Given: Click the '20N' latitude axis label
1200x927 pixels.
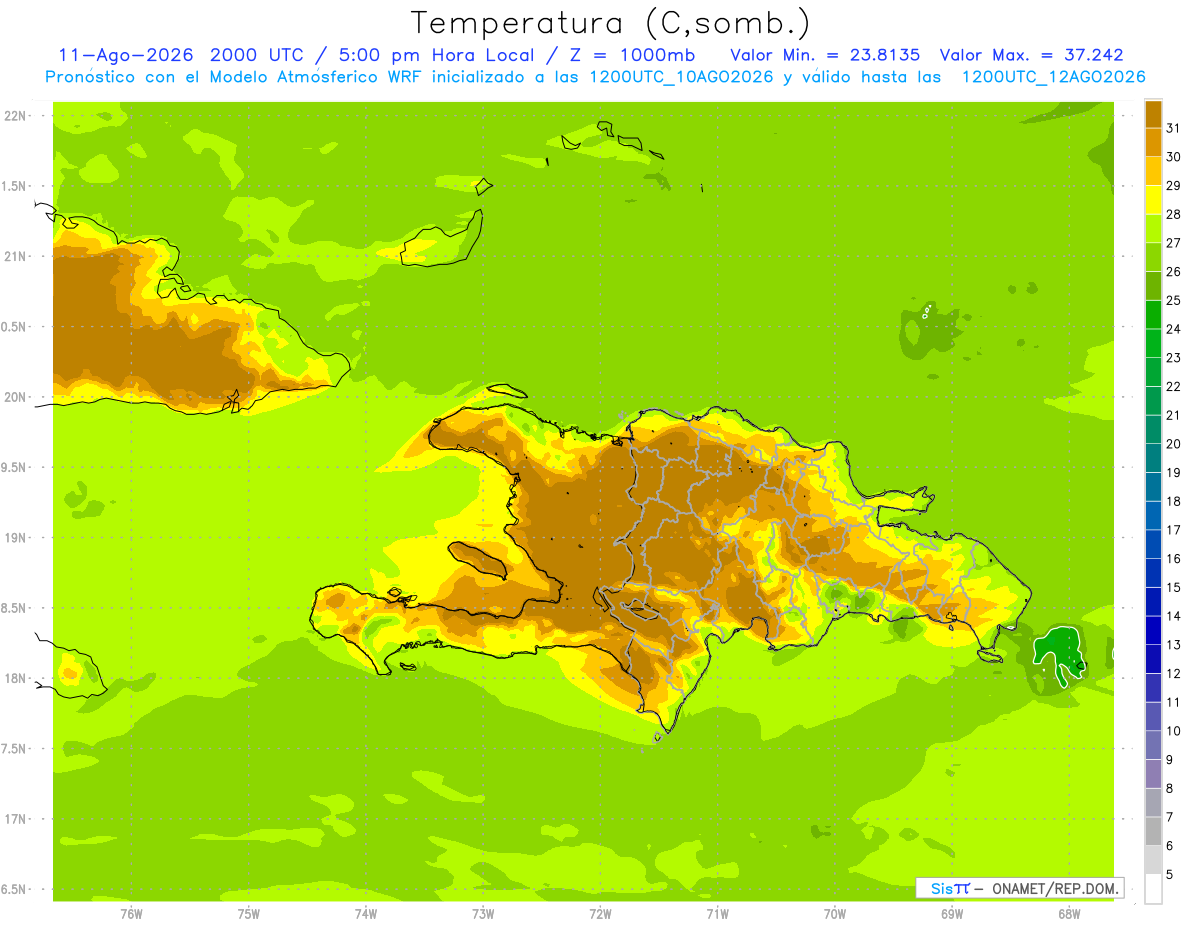Looking at the screenshot, I should click(x=14, y=397).
